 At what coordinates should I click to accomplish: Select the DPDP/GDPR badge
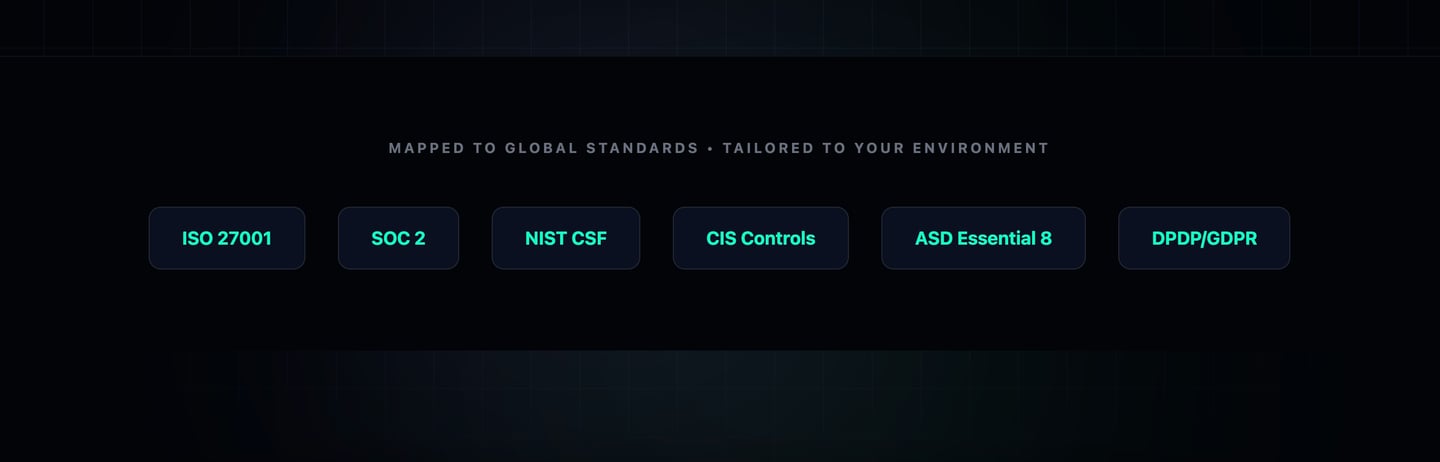pyautogui.click(x=1203, y=238)
